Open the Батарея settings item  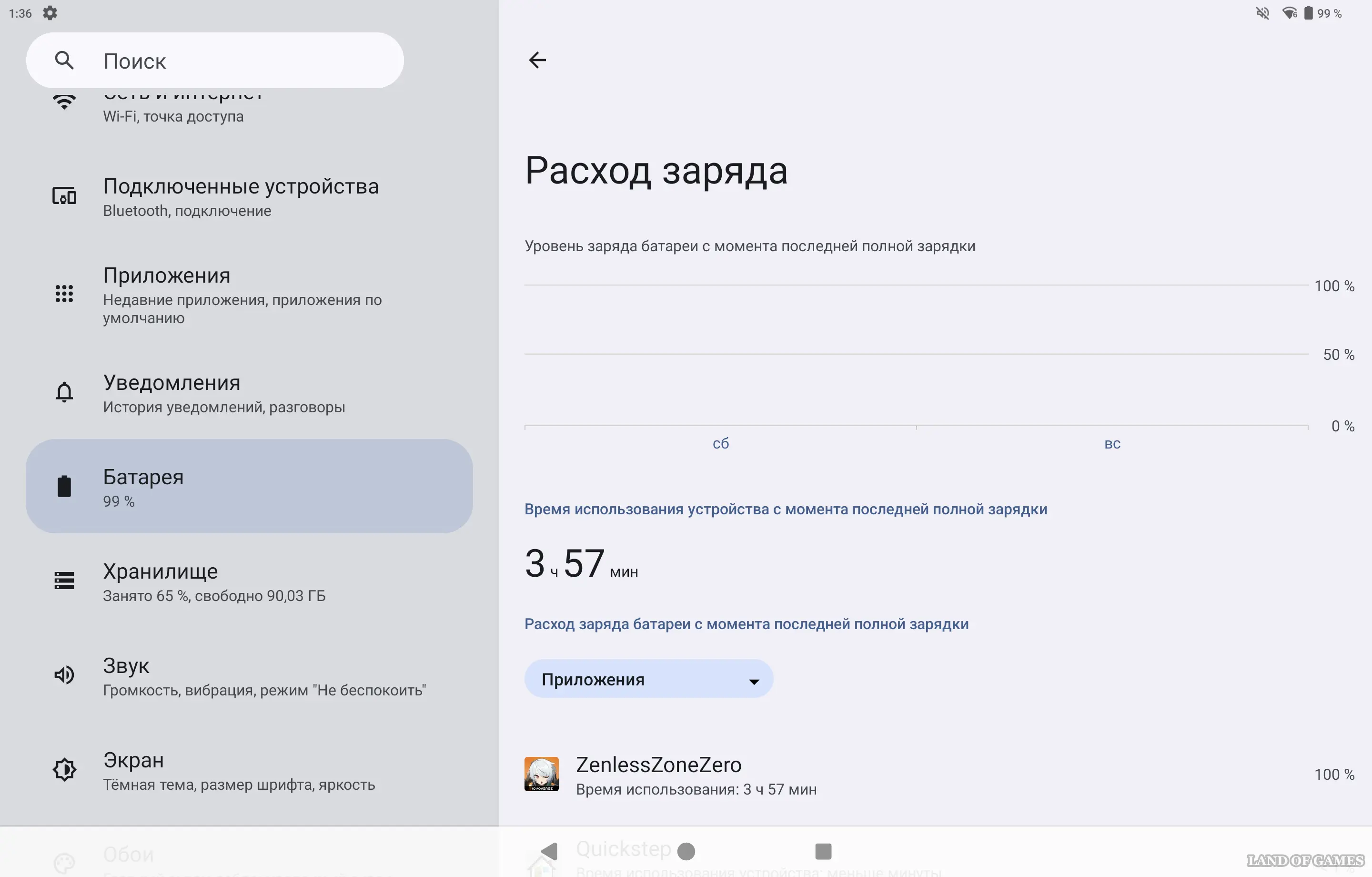click(x=249, y=486)
